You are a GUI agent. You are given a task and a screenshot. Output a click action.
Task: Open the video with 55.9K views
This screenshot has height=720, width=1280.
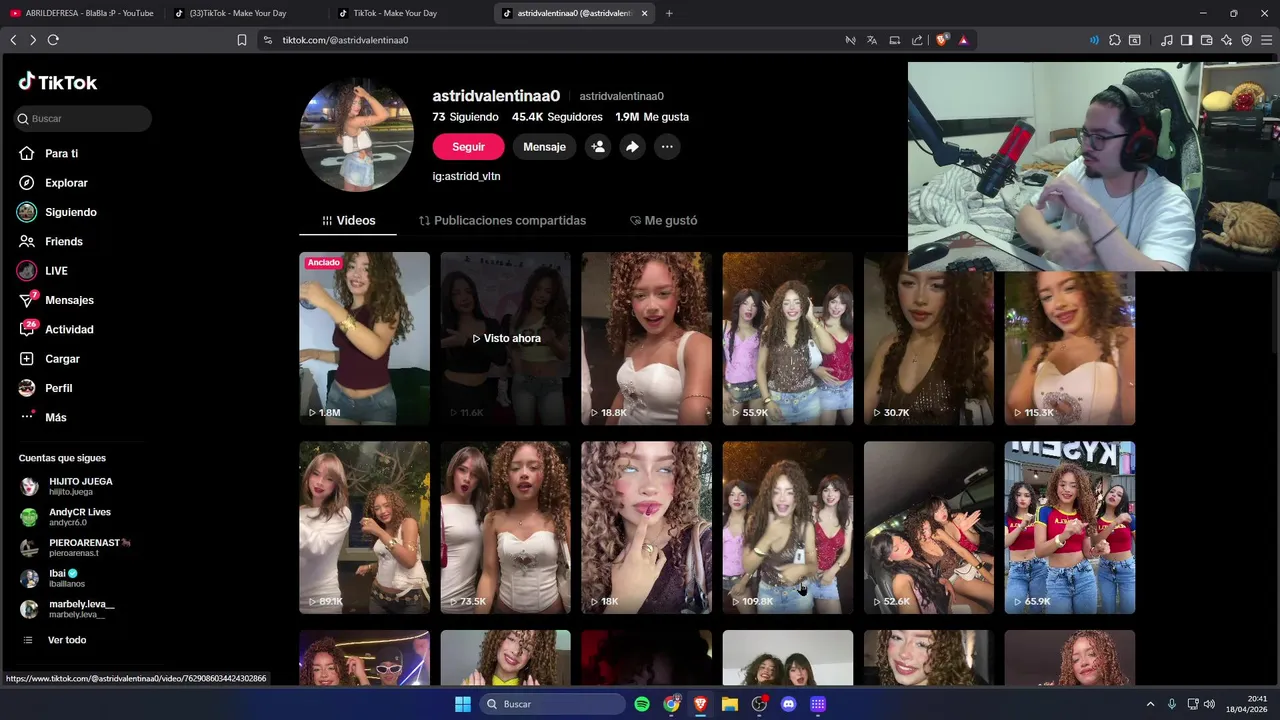788,338
